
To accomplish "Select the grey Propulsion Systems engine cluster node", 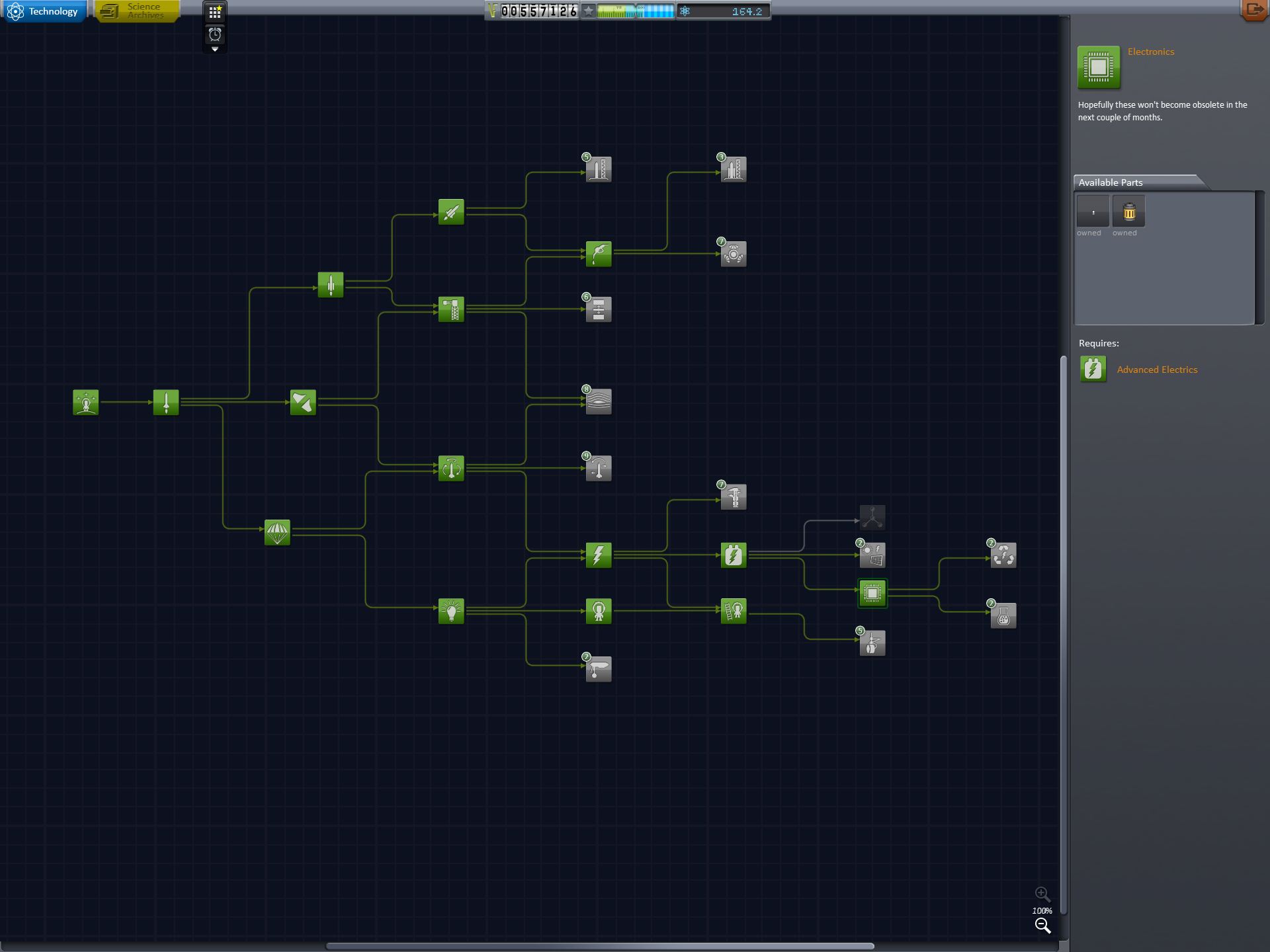I will 733,254.
